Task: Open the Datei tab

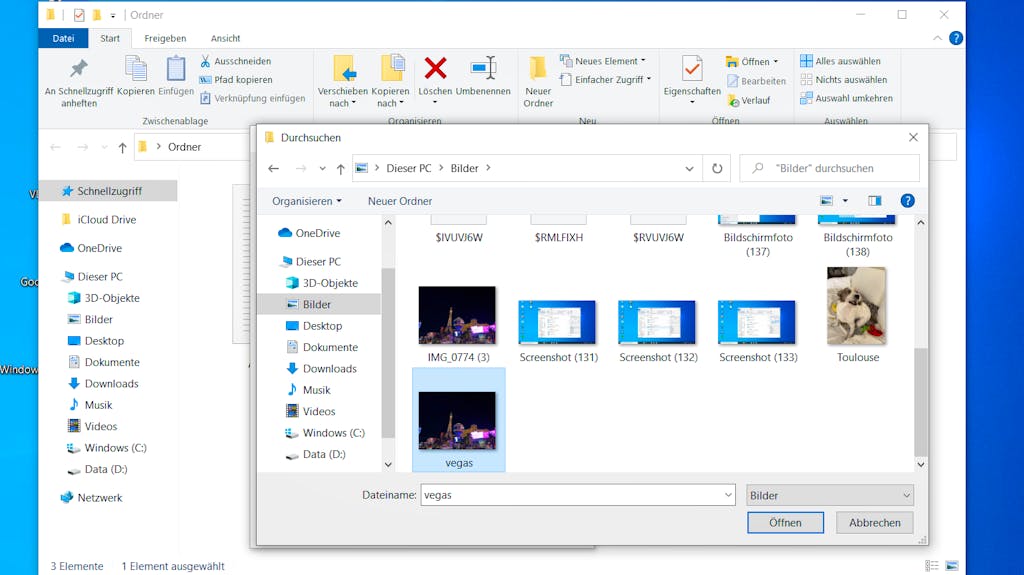Action: [x=63, y=39]
